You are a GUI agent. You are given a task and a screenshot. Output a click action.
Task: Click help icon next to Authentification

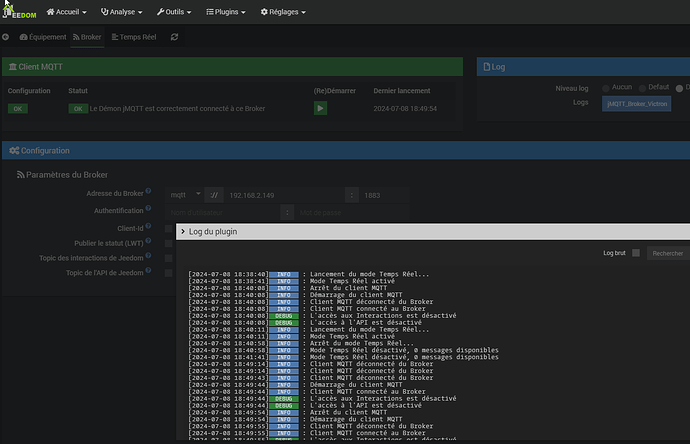(148, 208)
